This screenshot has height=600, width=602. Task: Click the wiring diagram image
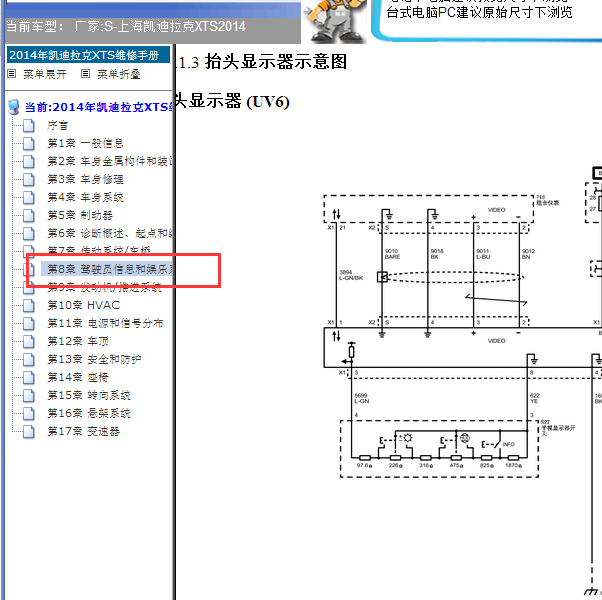coord(463,380)
